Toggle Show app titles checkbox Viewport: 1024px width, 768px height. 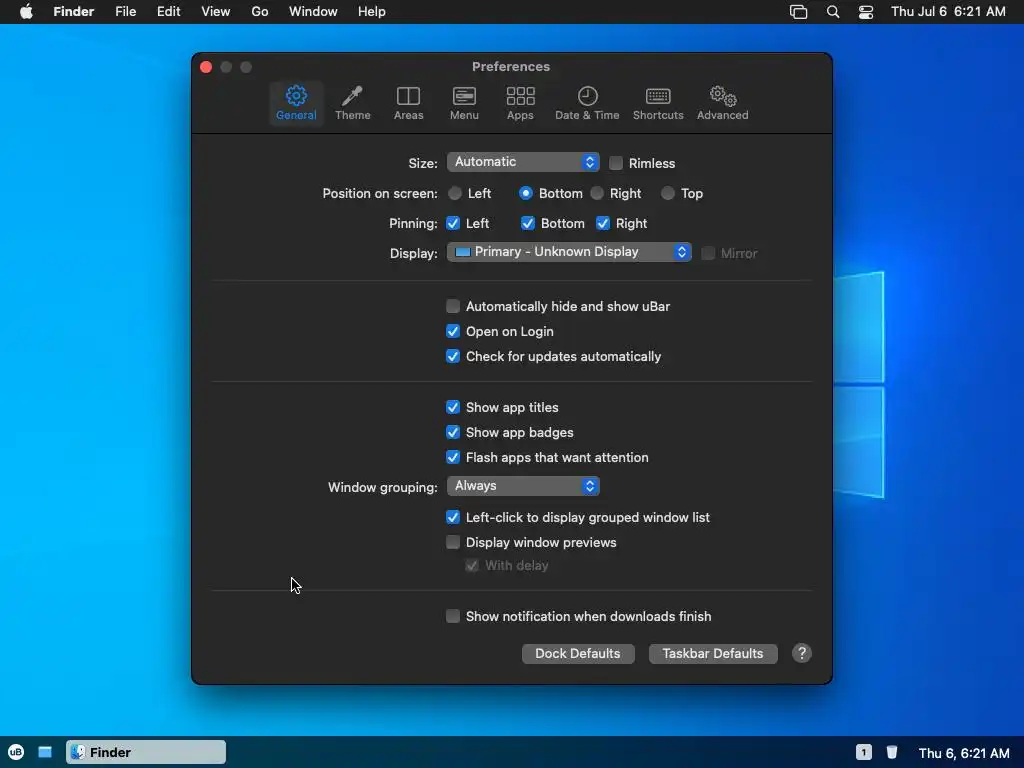453,408
